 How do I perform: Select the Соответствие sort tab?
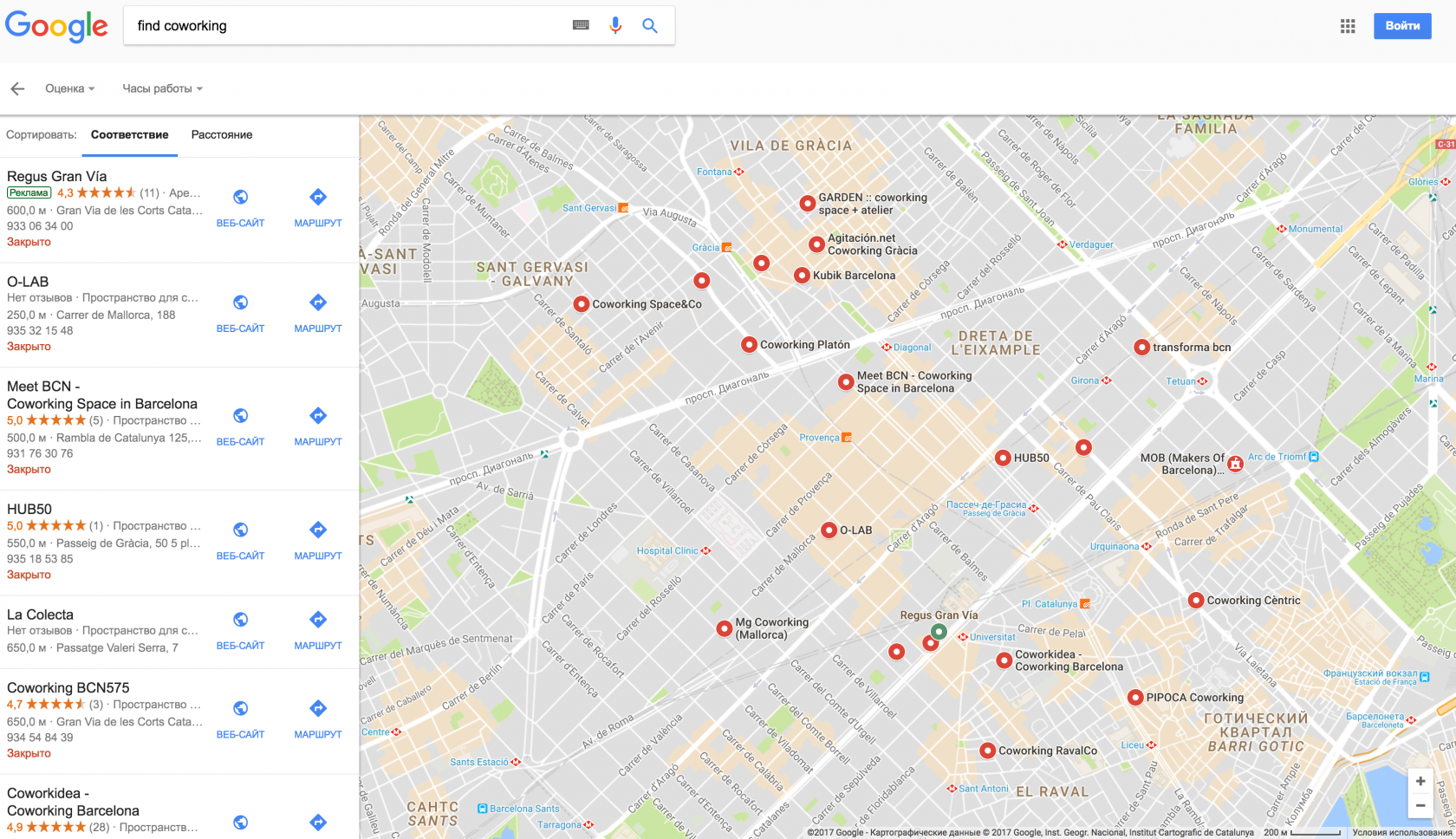130,135
